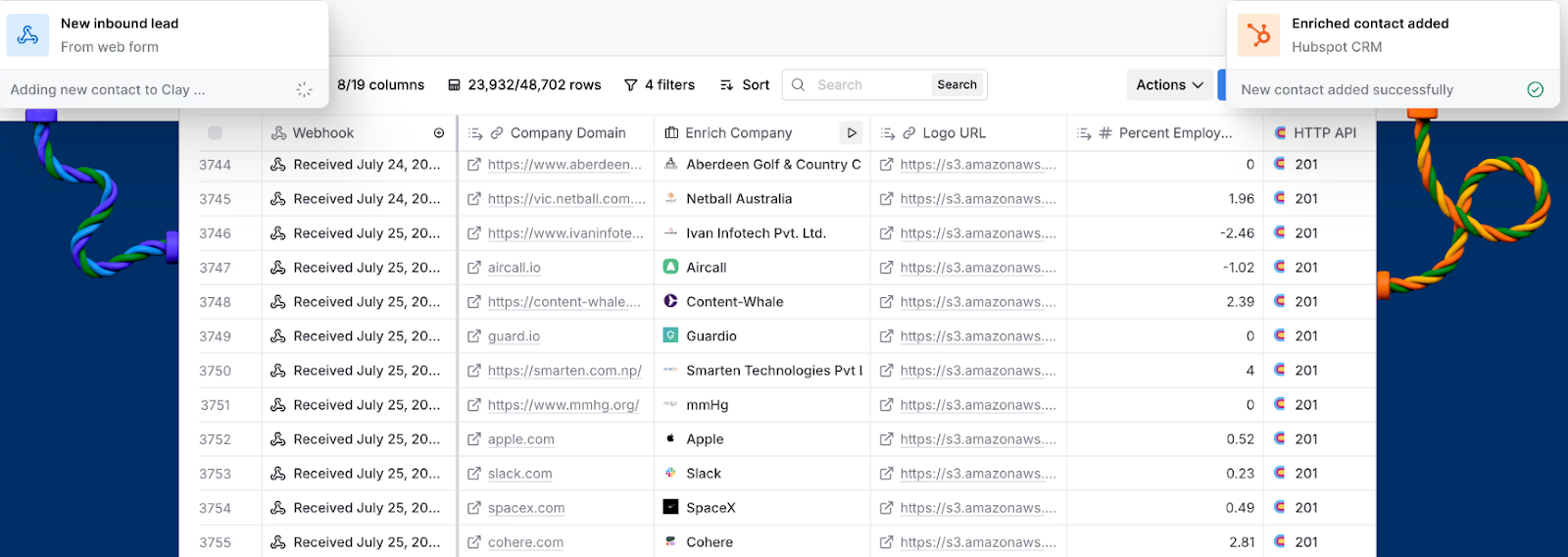Click external link icon beside guard.io

[x=474, y=336]
